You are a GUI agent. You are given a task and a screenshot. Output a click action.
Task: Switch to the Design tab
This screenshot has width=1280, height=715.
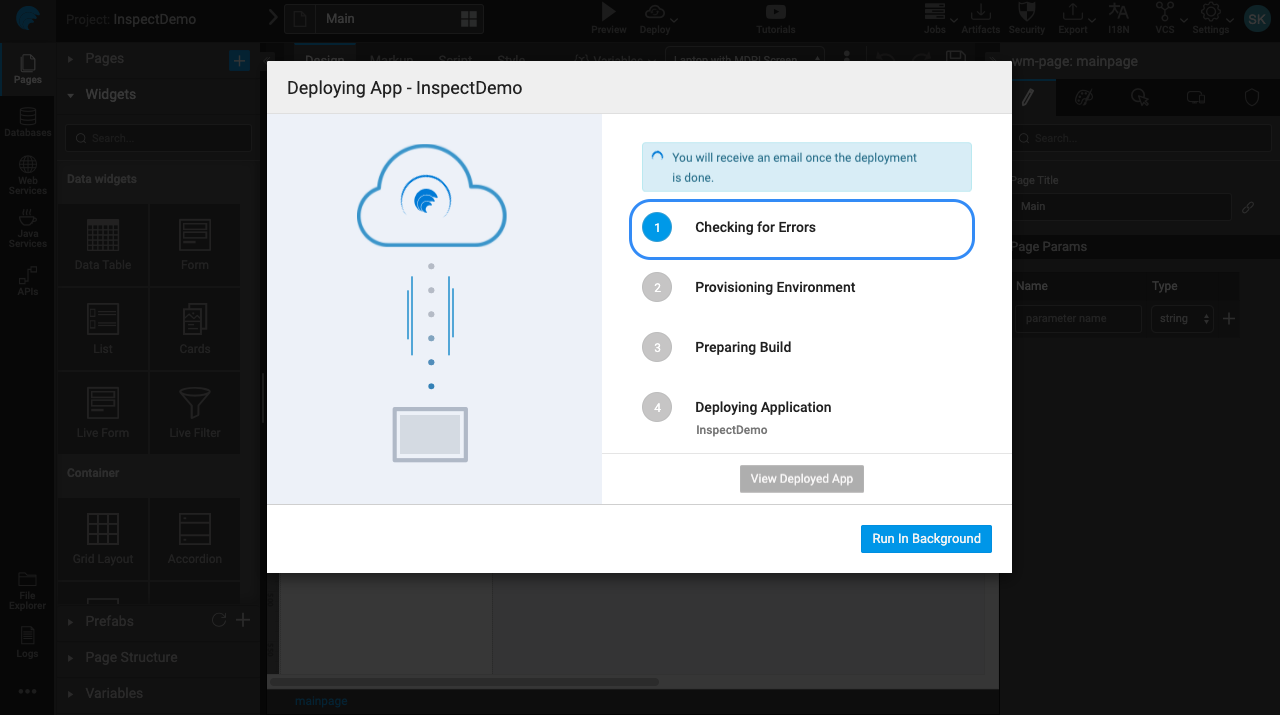pos(324,60)
